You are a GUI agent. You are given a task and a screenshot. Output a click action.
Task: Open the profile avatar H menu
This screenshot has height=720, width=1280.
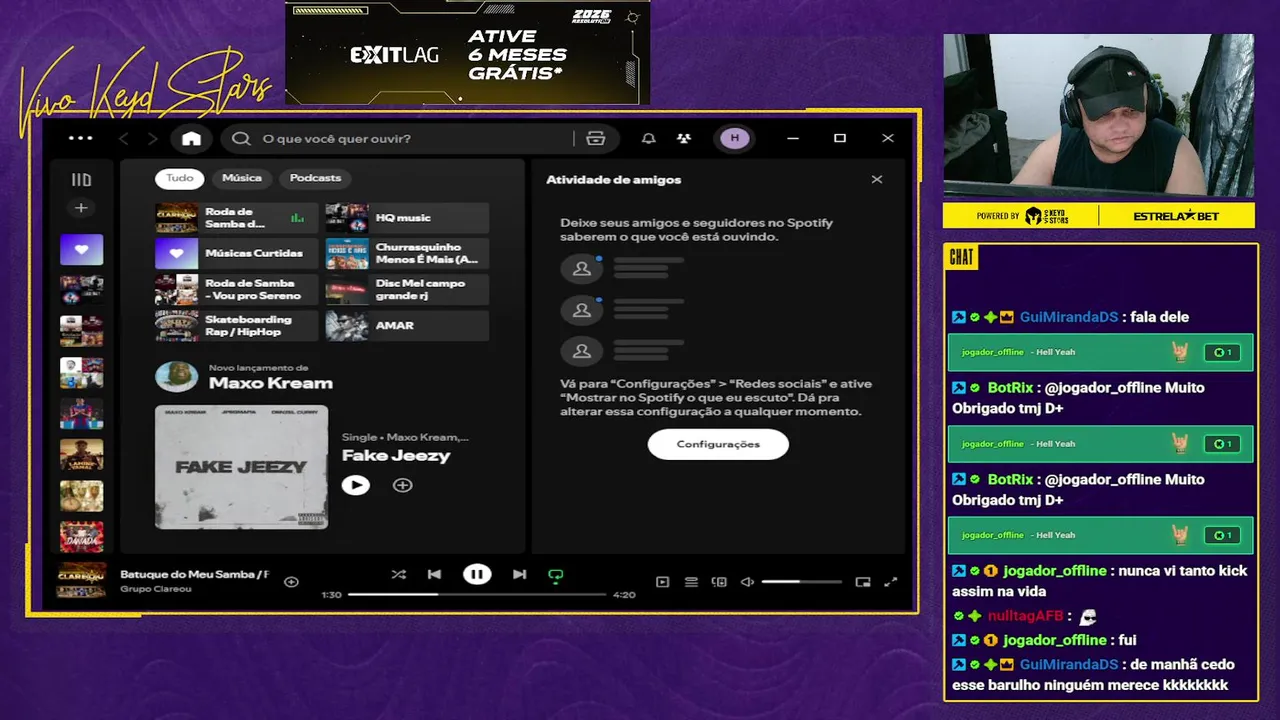pyautogui.click(x=735, y=138)
